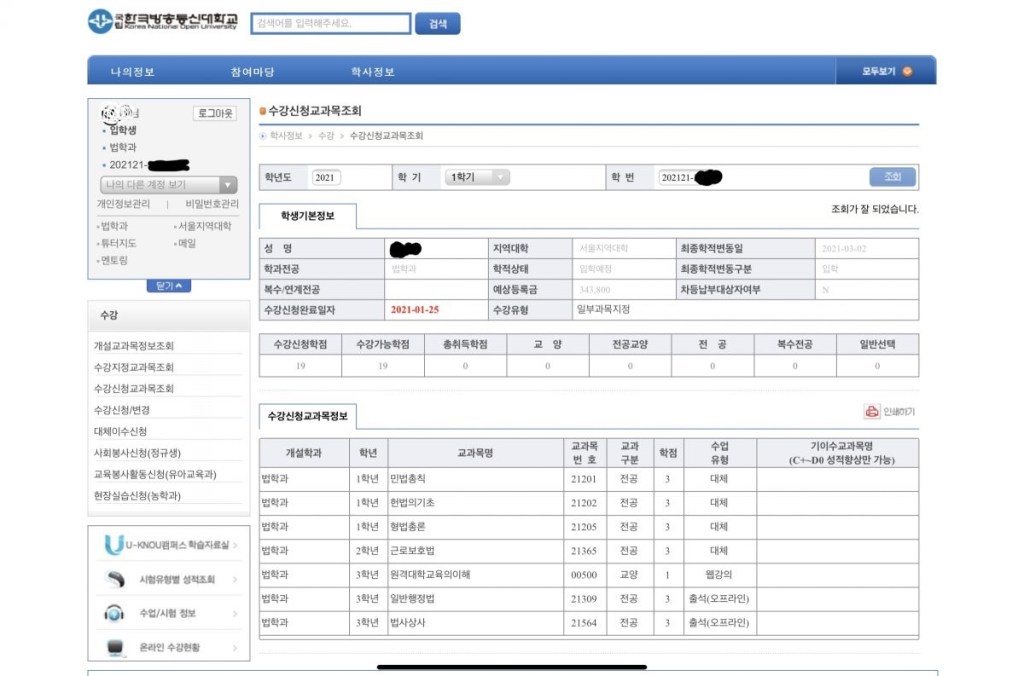
Task: Click the search keyword input field
Action: click(x=330, y=24)
